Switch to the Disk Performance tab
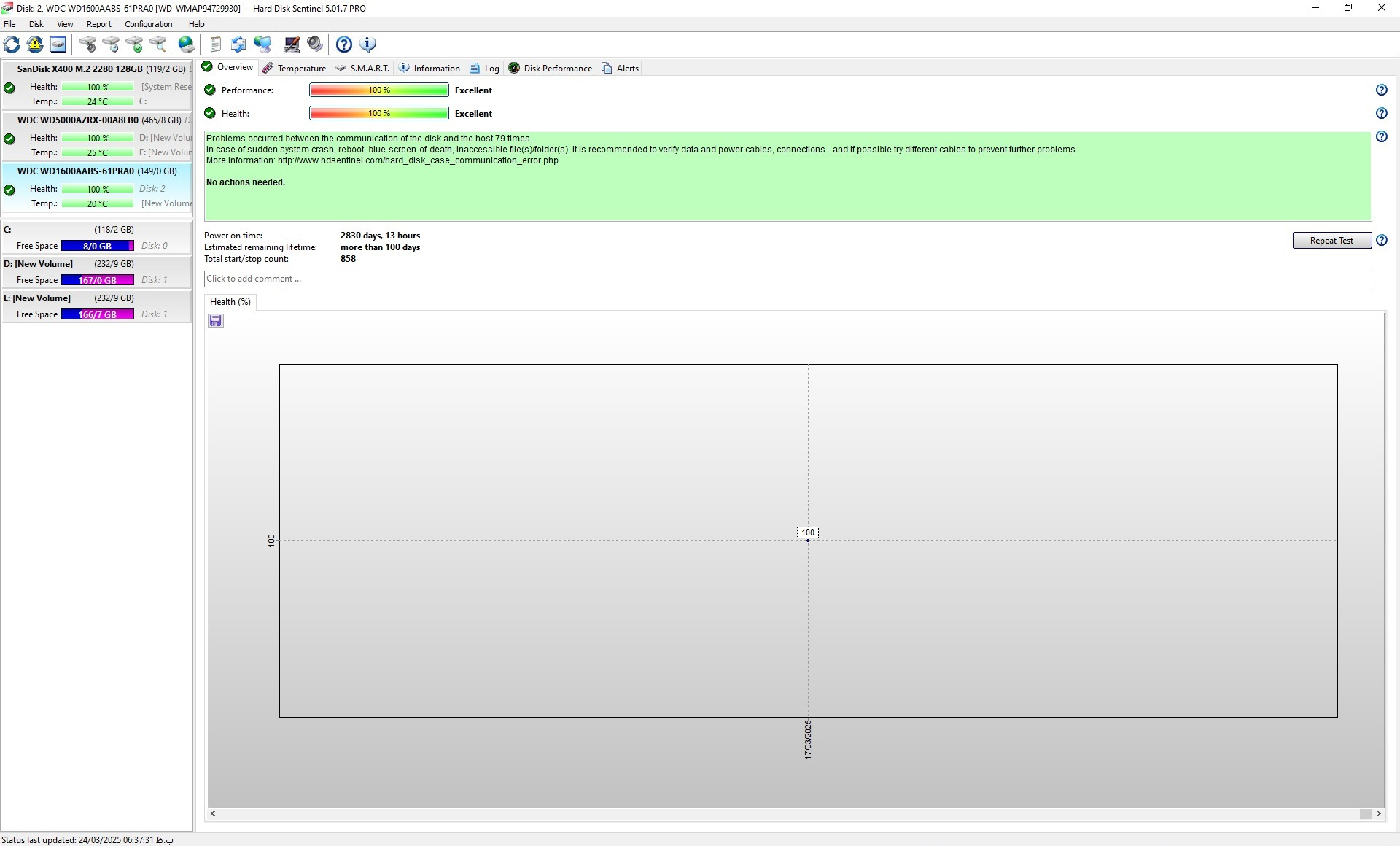 pyautogui.click(x=551, y=68)
